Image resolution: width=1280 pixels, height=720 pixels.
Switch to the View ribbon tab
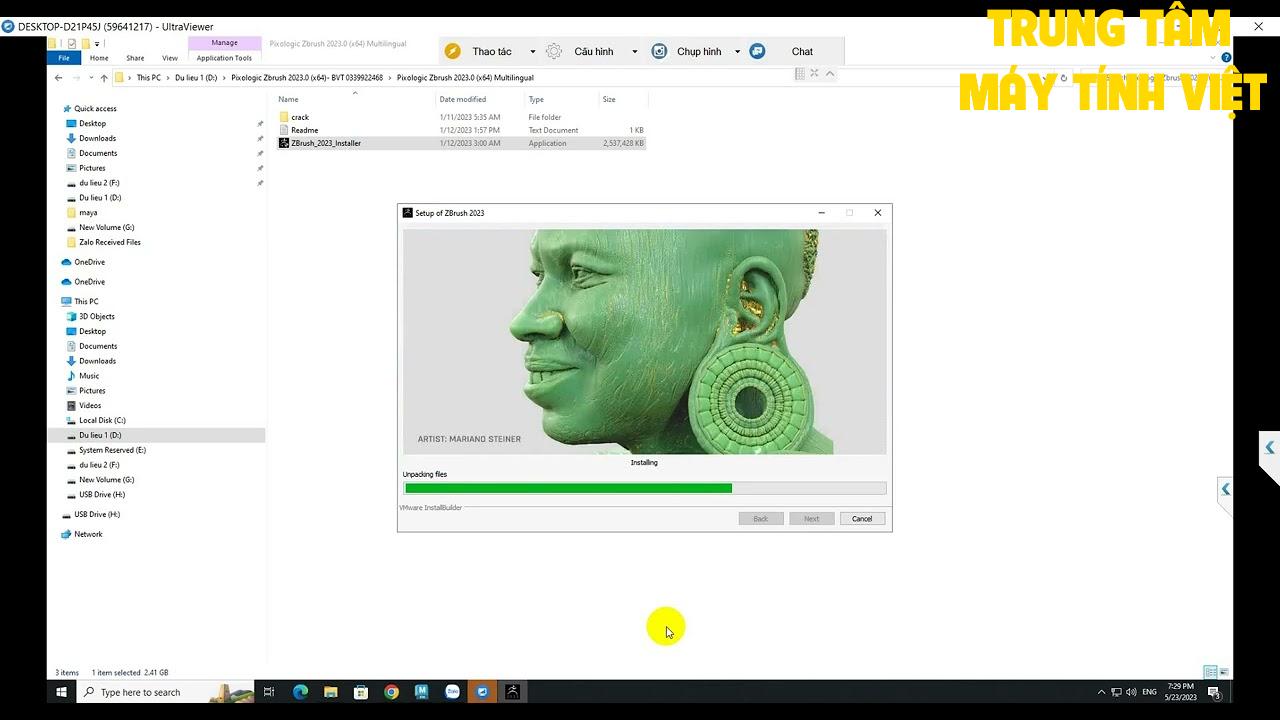click(170, 58)
